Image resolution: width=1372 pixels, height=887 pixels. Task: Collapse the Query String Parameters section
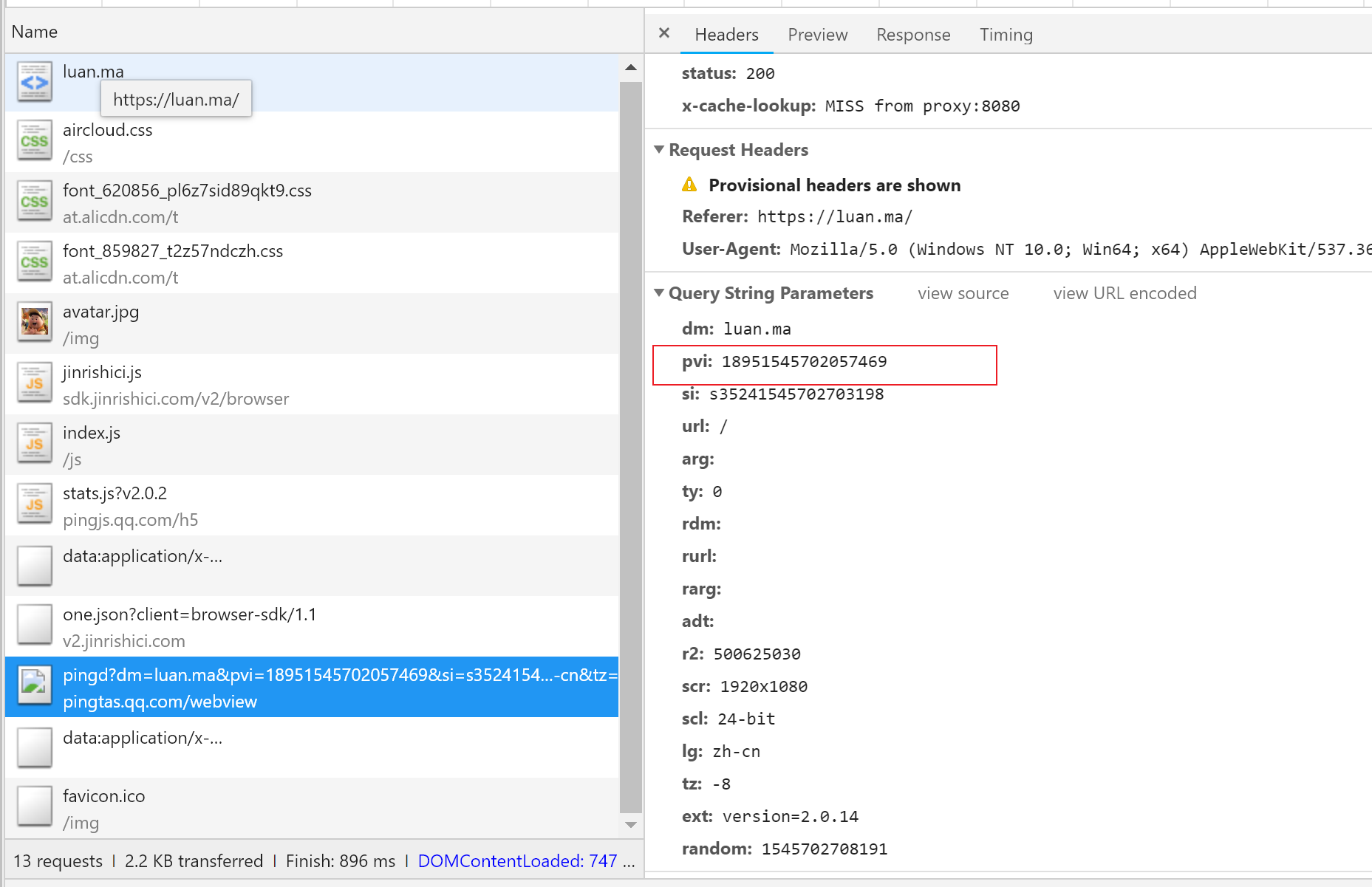[659, 293]
